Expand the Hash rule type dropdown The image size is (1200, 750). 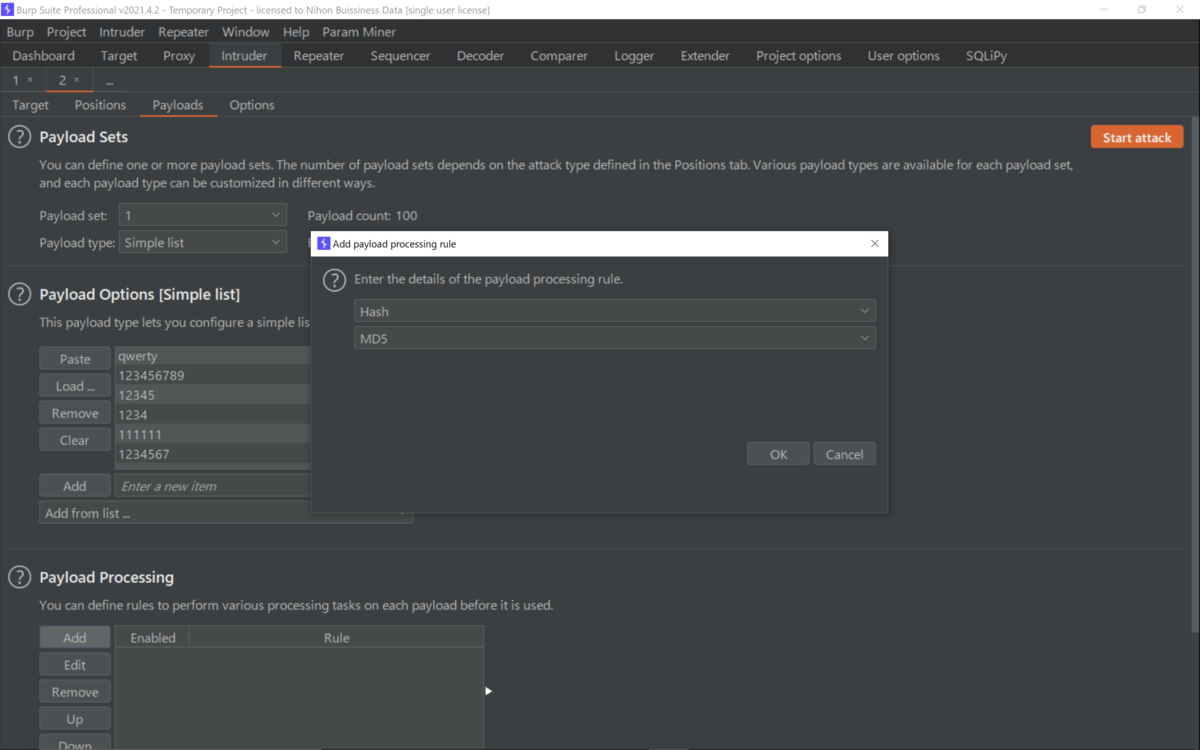pos(615,311)
